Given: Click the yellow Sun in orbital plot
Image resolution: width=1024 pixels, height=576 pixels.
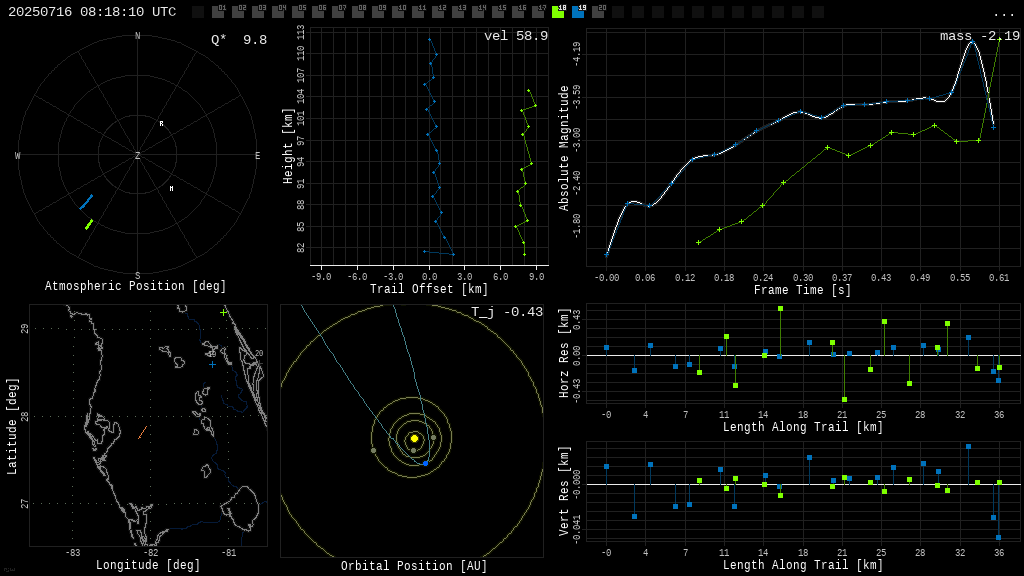Looking at the screenshot, I should (414, 438).
